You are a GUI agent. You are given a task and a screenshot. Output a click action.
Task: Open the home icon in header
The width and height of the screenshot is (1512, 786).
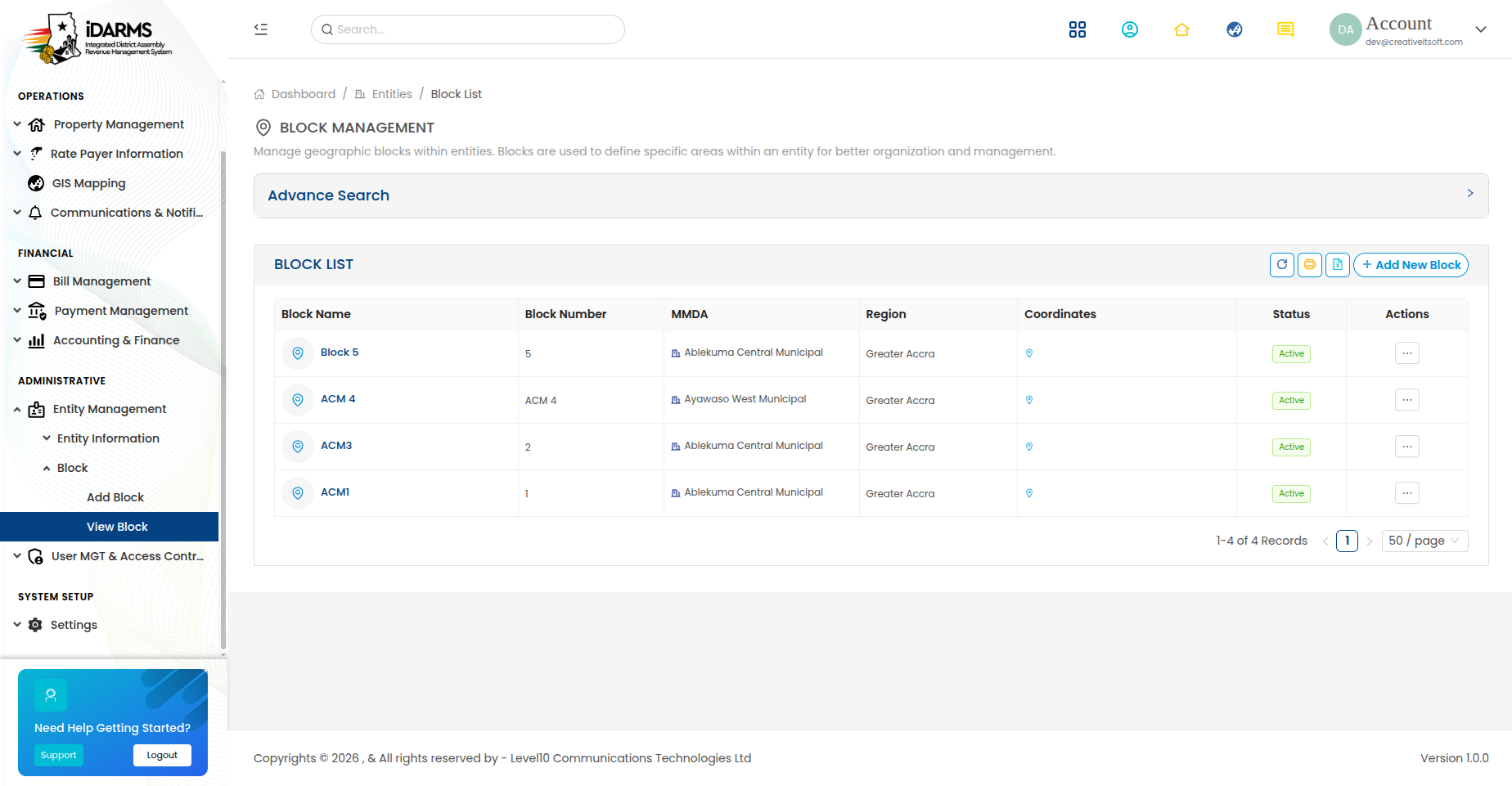tap(1181, 29)
